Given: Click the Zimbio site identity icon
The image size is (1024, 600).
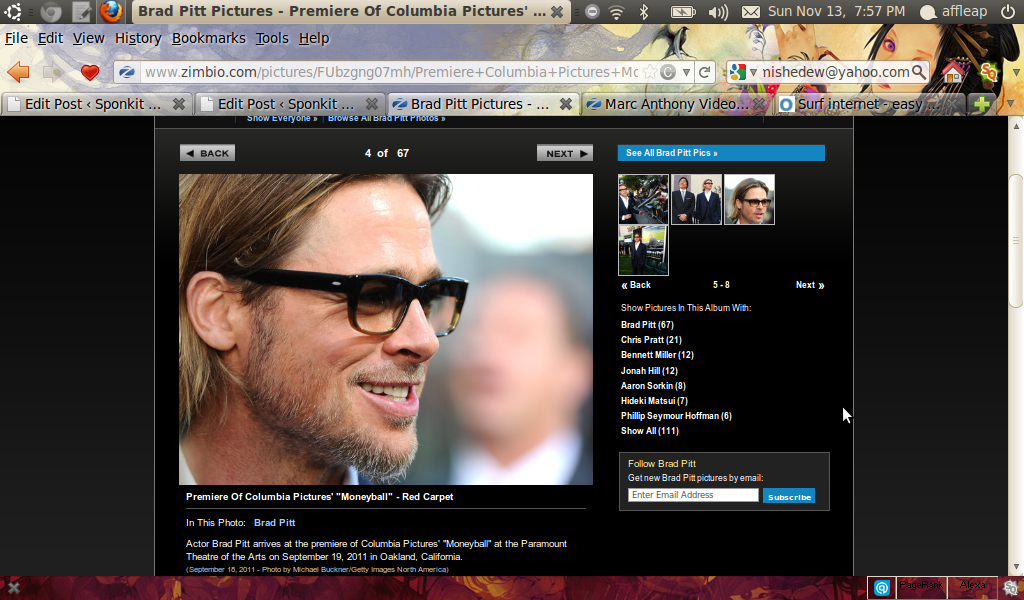Looking at the screenshot, I should [x=127, y=72].
